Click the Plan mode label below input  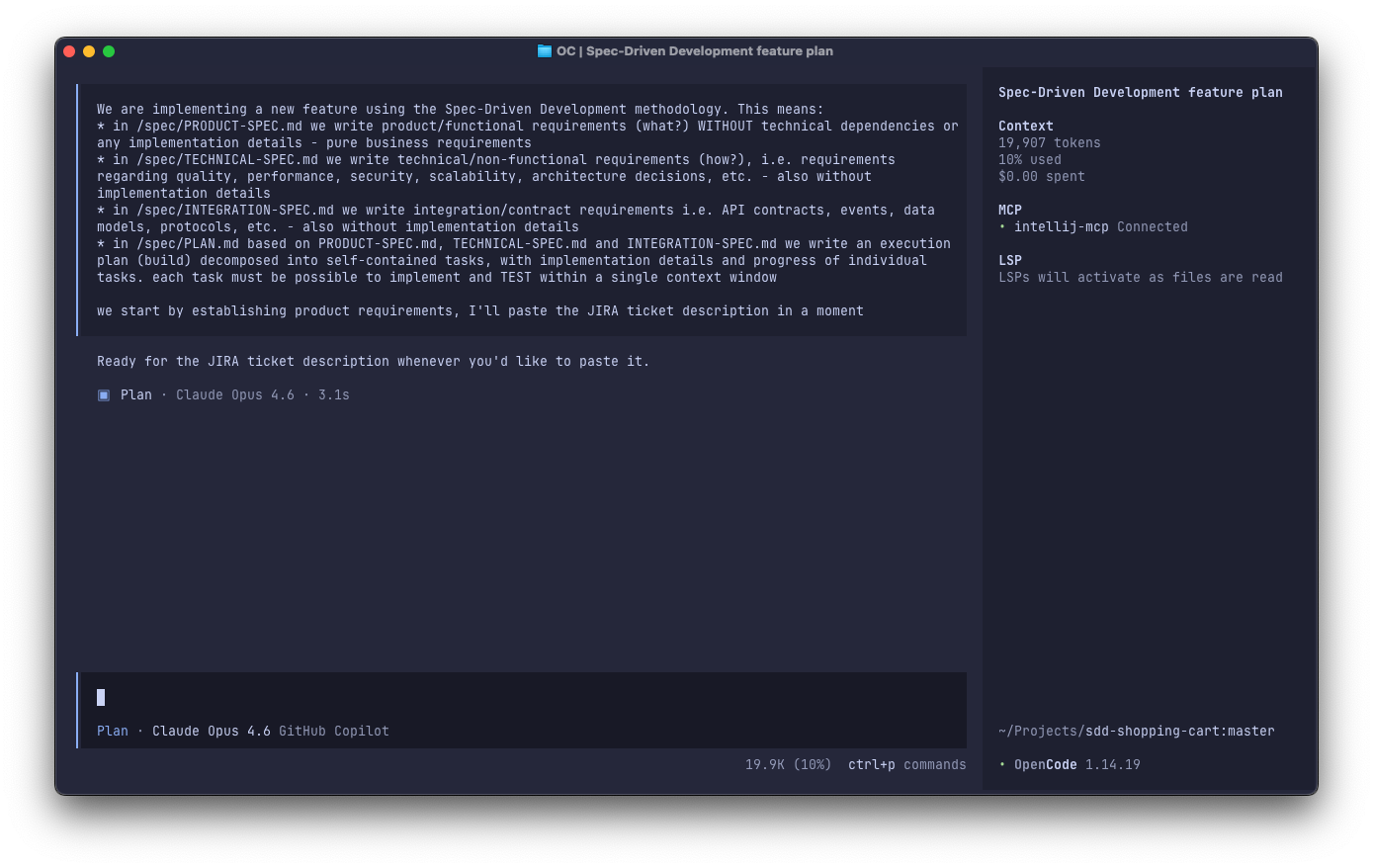pos(113,732)
